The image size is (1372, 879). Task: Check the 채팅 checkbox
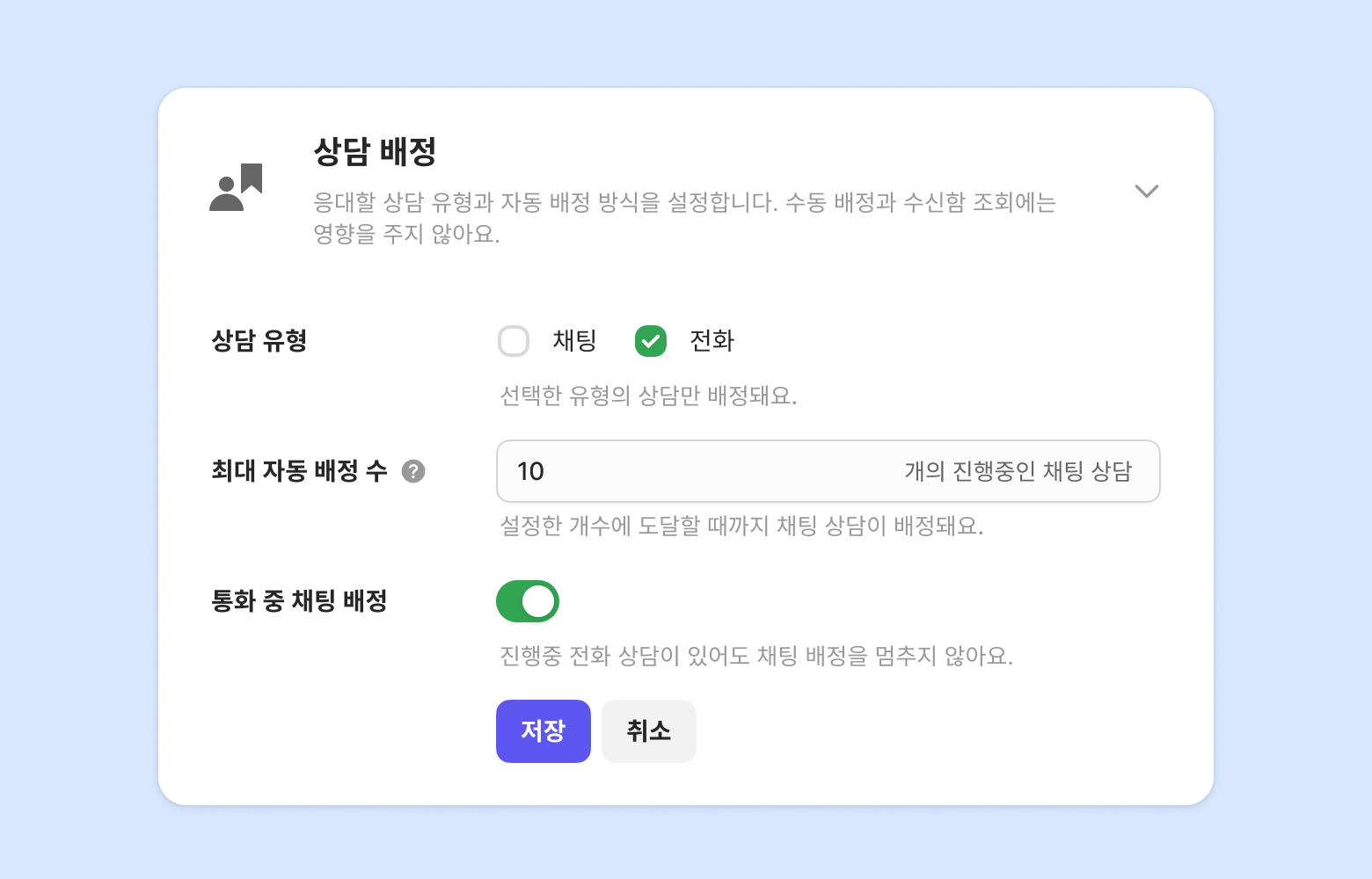(x=514, y=341)
